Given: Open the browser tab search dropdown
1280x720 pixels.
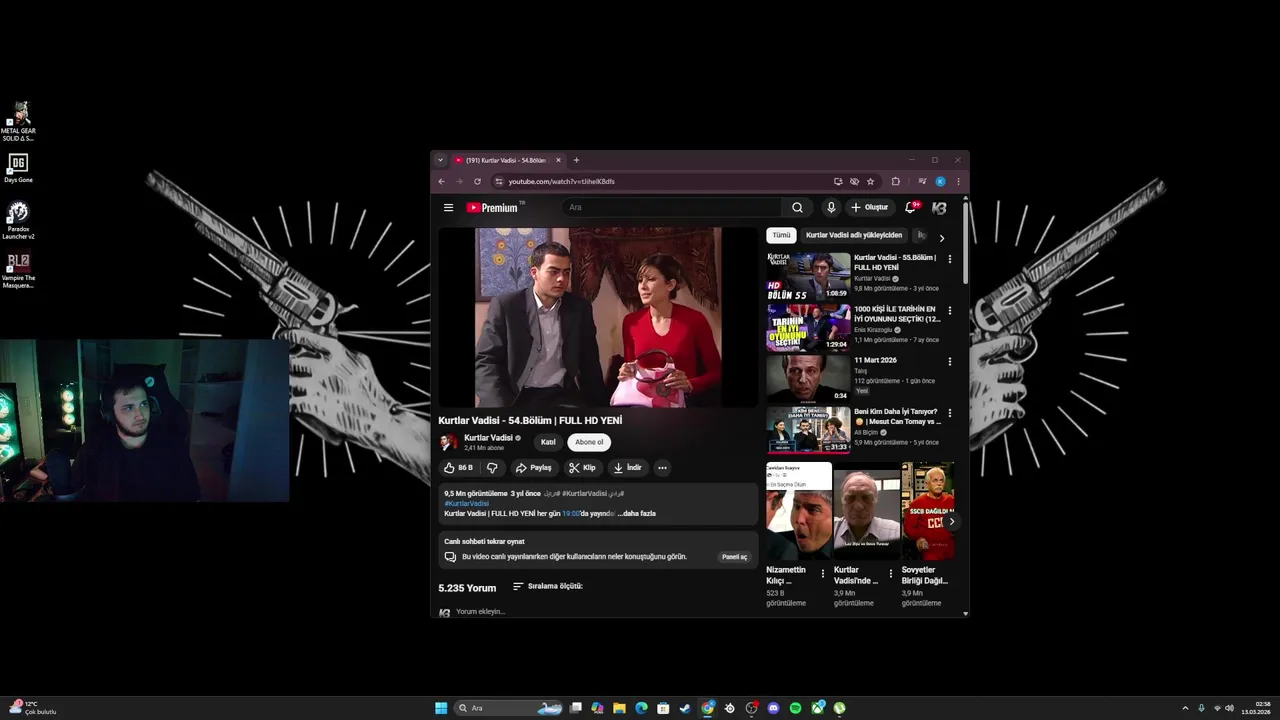Looking at the screenshot, I should 440,160.
